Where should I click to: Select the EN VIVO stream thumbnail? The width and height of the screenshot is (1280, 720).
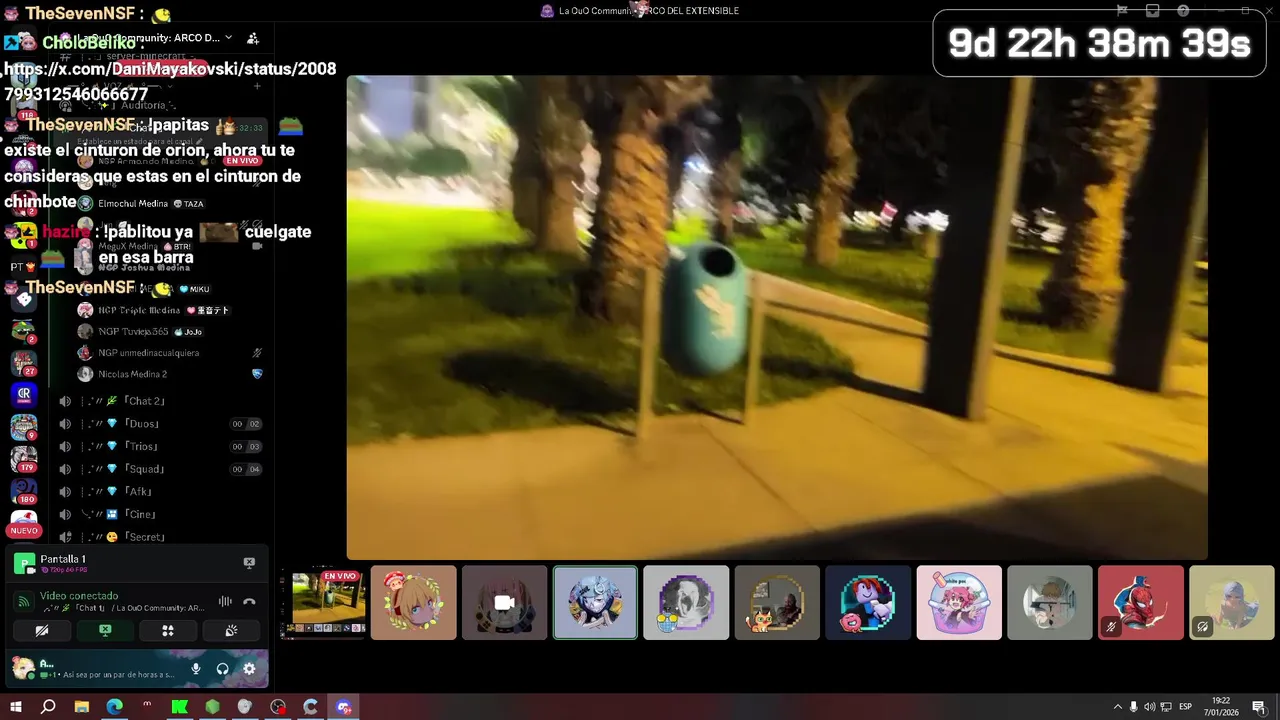[x=323, y=603]
